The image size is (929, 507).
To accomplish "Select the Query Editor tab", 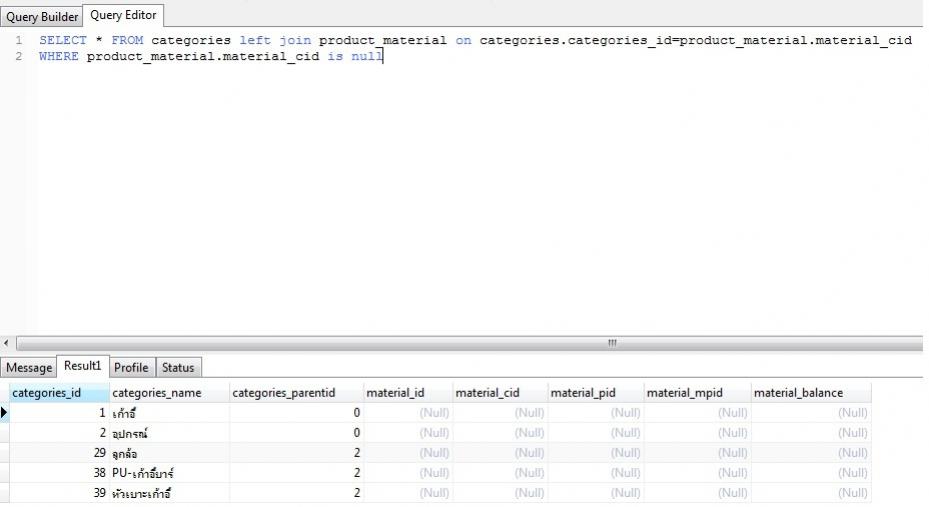I will tap(123, 15).
